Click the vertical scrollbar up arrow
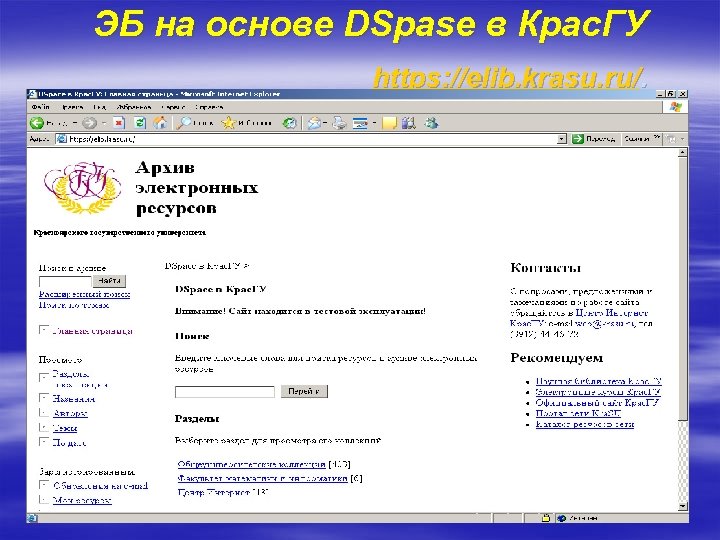 (x=683, y=152)
